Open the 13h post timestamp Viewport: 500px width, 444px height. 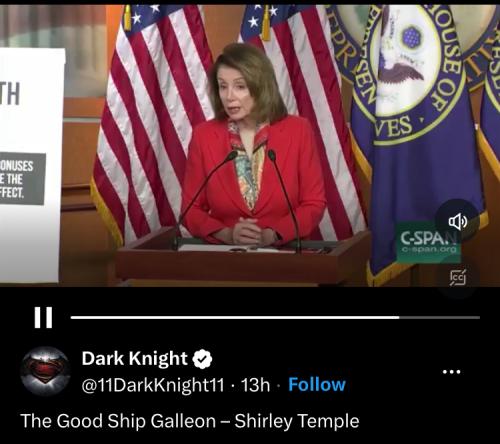(255, 385)
